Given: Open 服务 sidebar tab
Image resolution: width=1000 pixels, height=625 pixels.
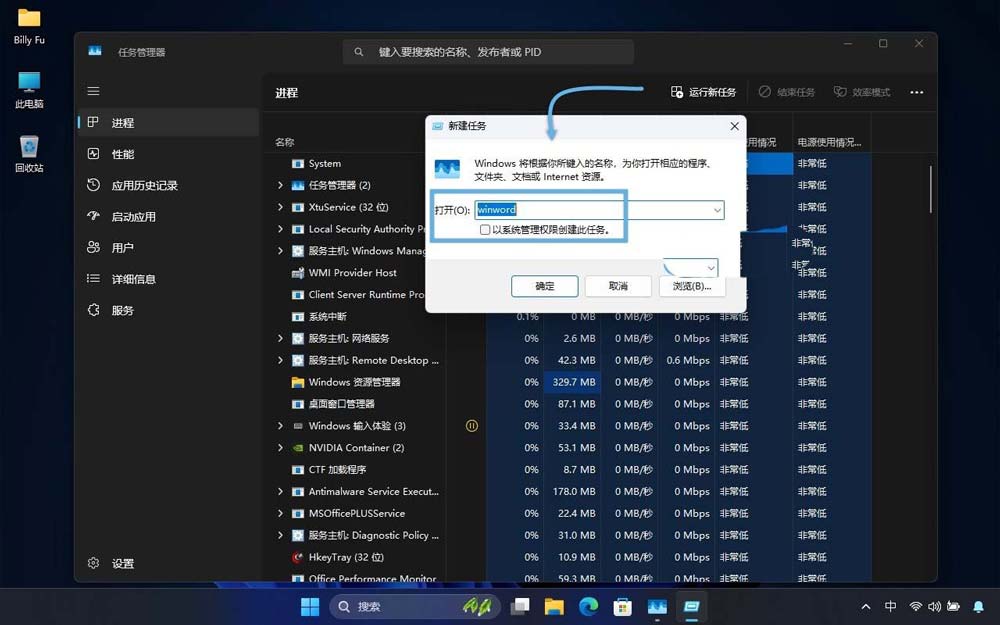Looking at the screenshot, I should click(169, 310).
